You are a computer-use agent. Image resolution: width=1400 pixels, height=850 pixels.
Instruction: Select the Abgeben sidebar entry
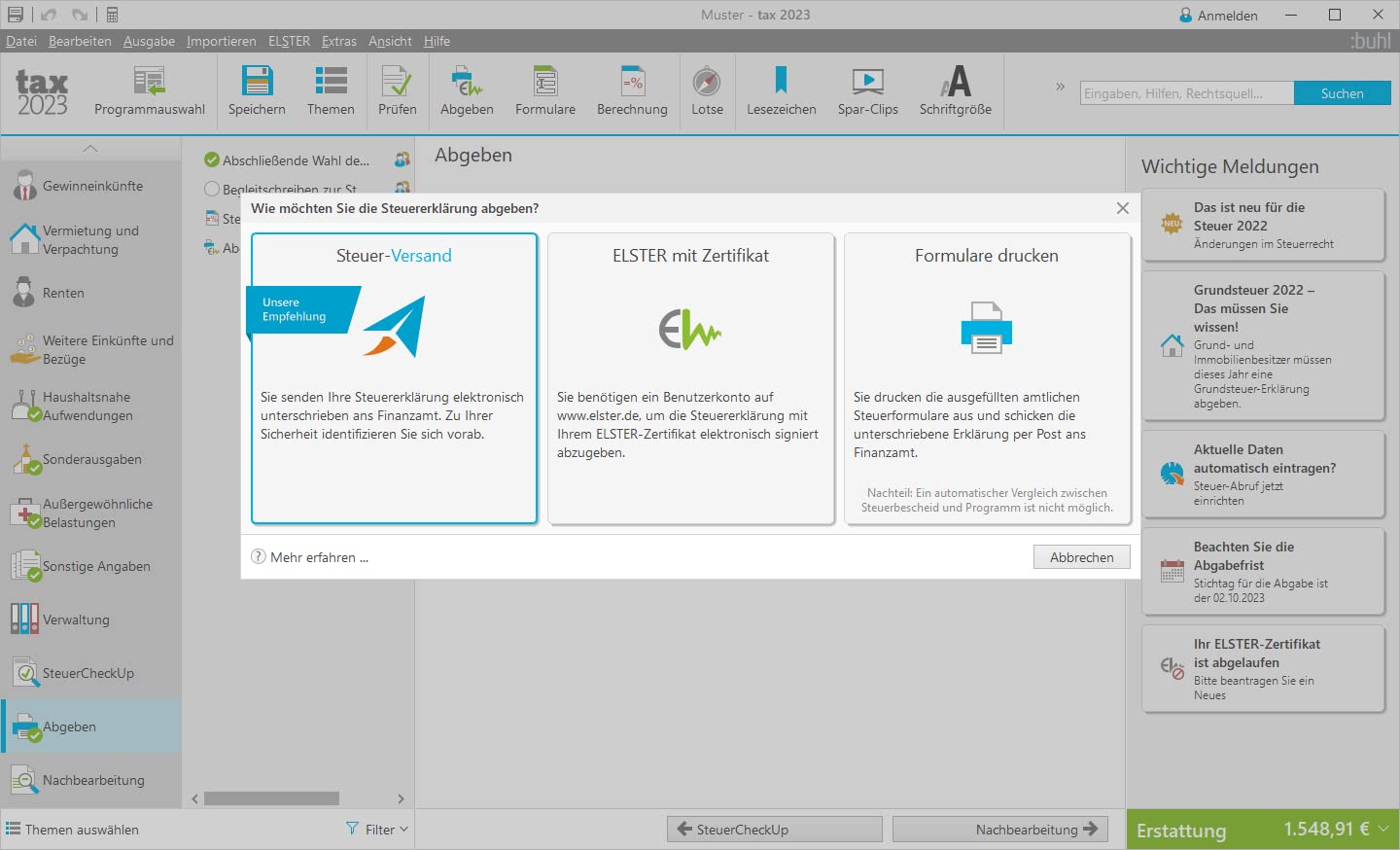click(90, 726)
